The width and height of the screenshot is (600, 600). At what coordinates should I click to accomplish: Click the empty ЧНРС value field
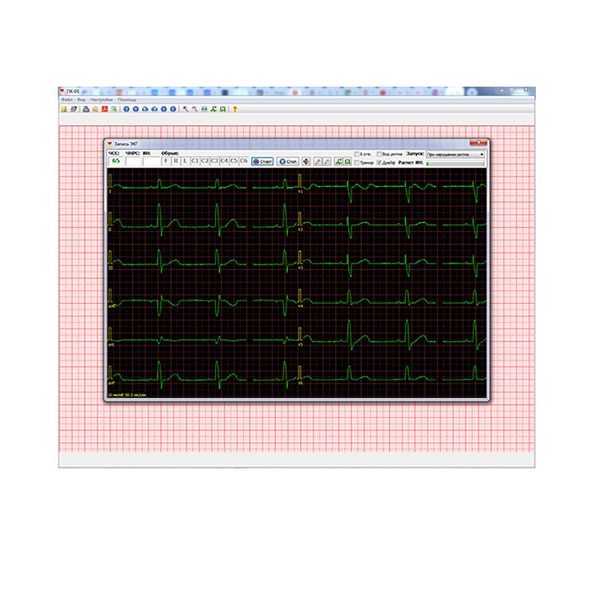tap(133, 161)
